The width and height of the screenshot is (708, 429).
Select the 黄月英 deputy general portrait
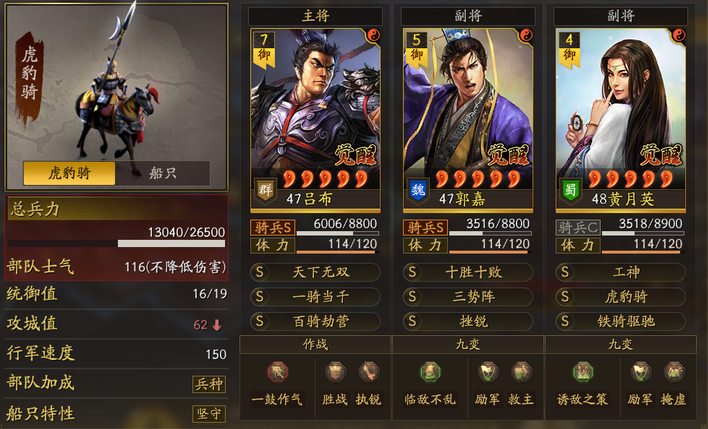pyautogui.click(x=620, y=120)
